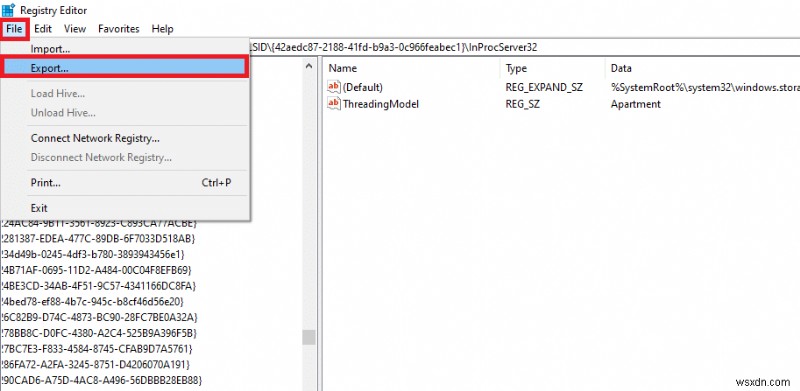Select Connect Network Registry...

pyautogui.click(x=125, y=138)
